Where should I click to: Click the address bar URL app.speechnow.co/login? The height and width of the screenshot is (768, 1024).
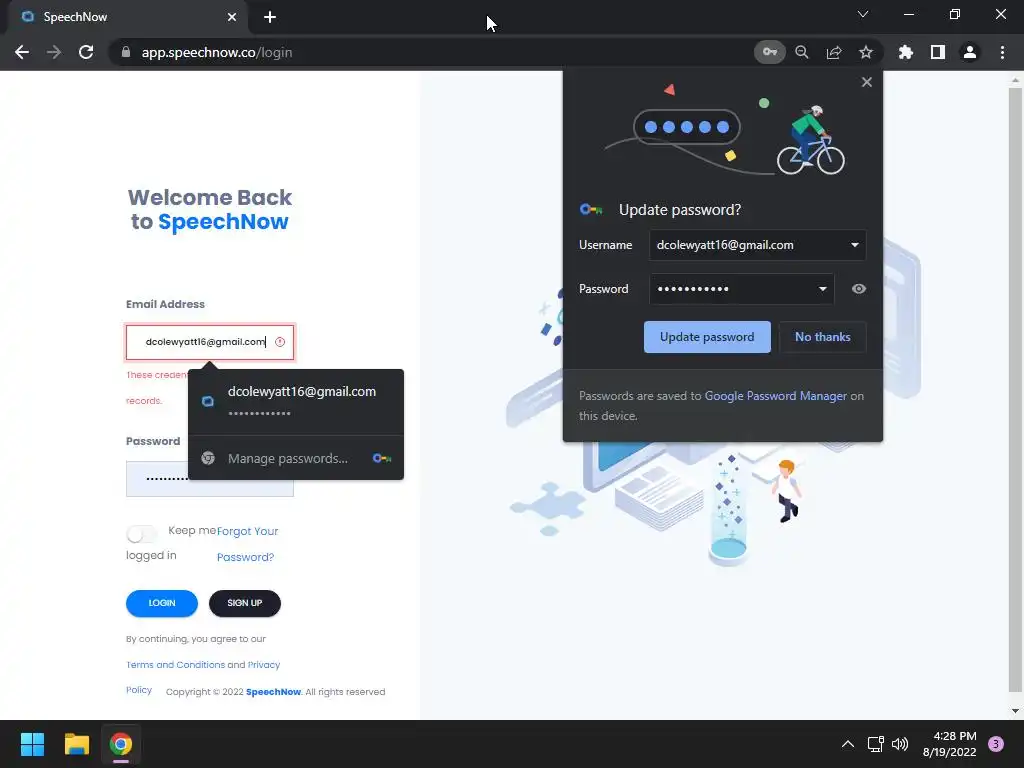coord(217,52)
